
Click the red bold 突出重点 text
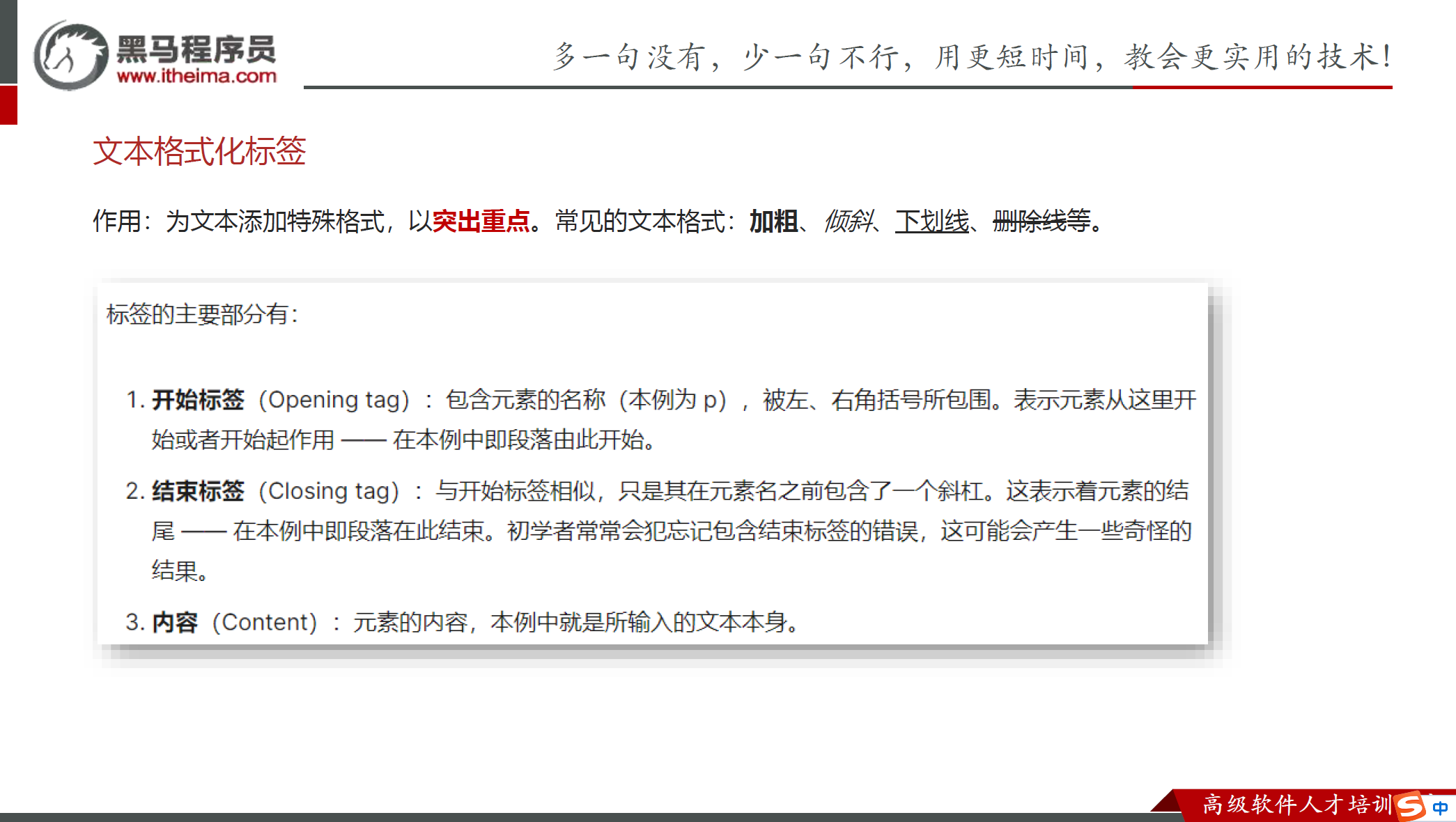pos(481,222)
